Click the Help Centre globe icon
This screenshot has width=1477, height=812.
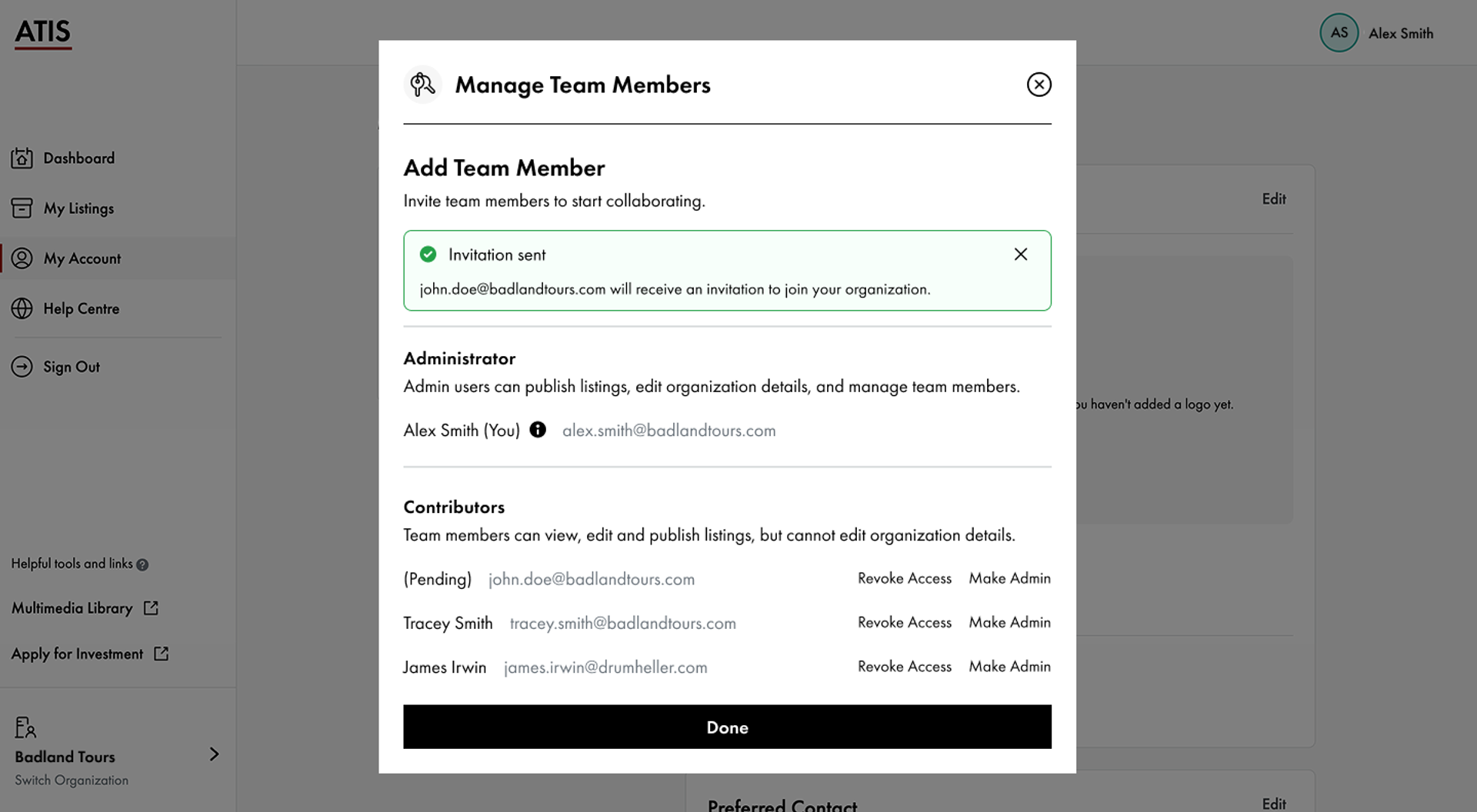[x=22, y=308]
